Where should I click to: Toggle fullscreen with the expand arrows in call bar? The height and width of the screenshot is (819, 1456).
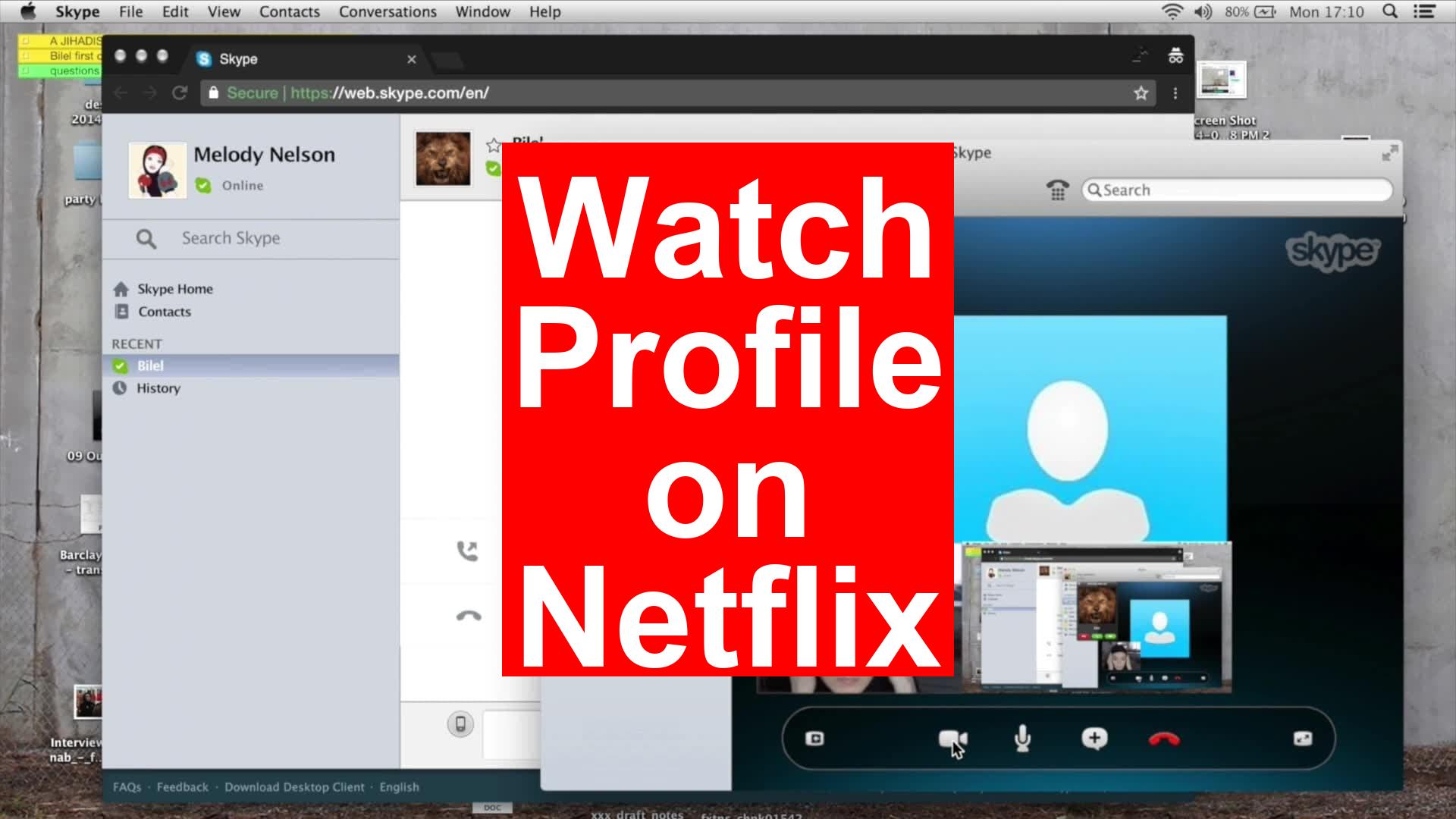pos(1303,738)
